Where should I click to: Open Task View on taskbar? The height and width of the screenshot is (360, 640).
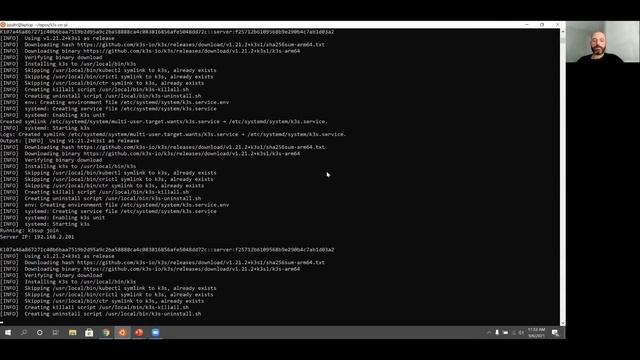coord(56,333)
